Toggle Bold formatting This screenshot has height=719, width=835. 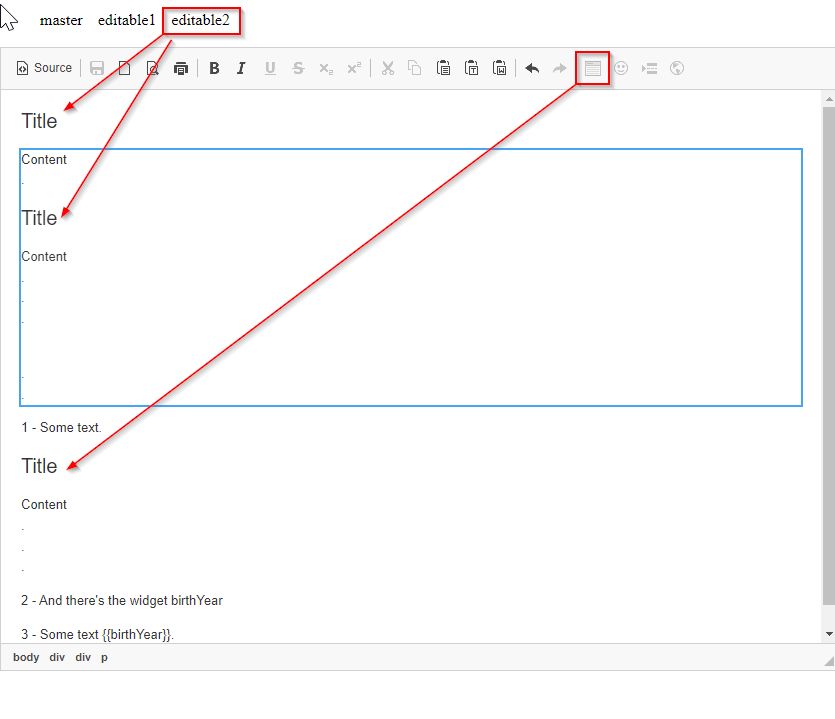[214, 68]
